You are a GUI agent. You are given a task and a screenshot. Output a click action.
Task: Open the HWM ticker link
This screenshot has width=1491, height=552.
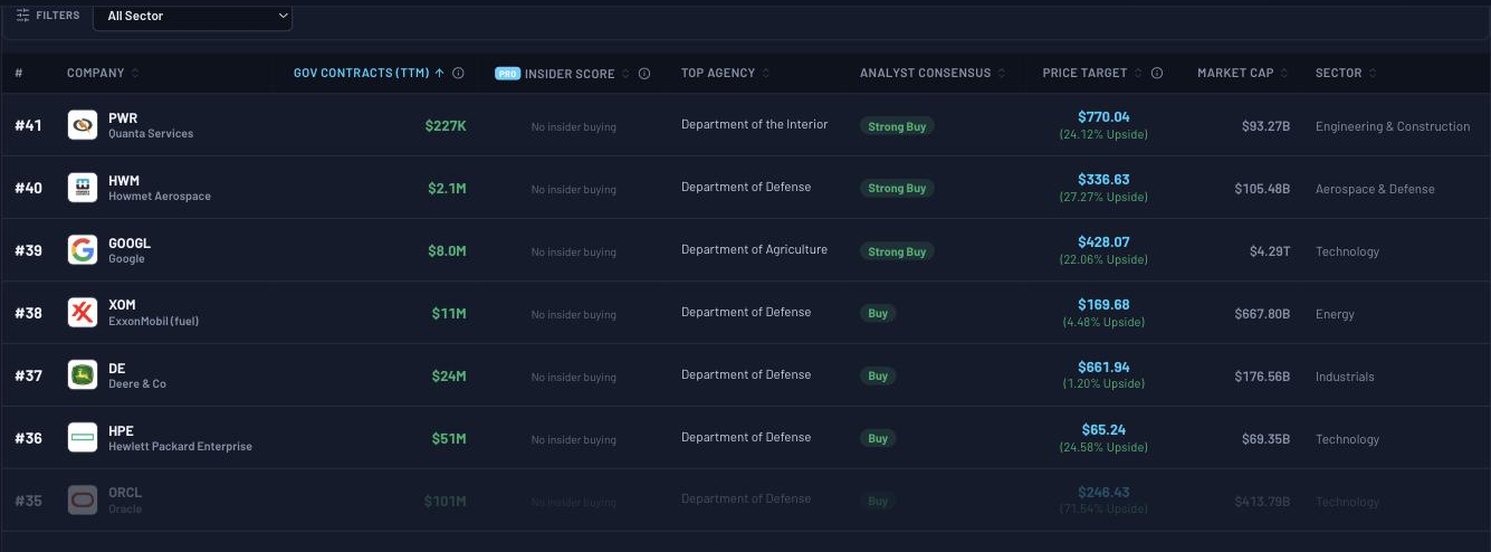[x=124, y=181]
